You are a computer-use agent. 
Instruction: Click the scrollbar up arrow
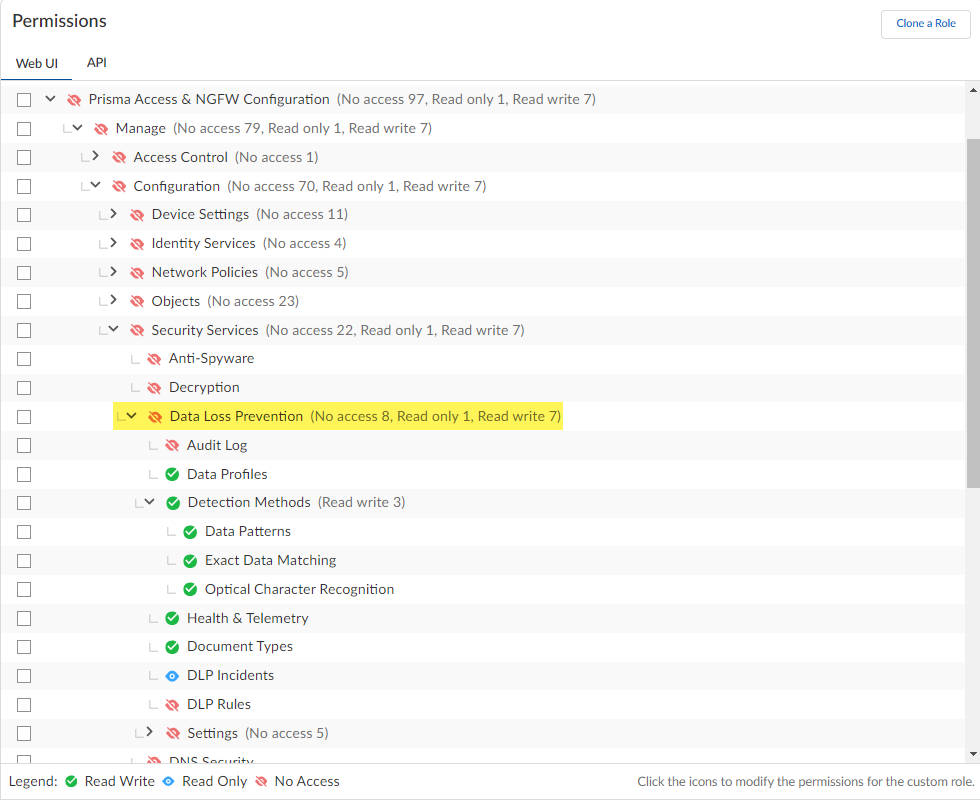[973, 90]
